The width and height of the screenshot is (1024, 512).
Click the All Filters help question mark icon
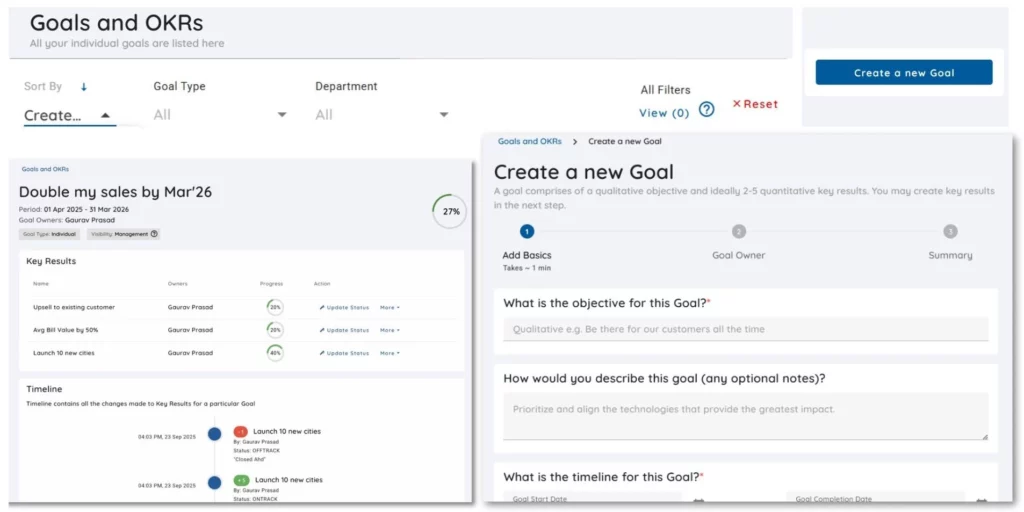click(x=706, y=109)
